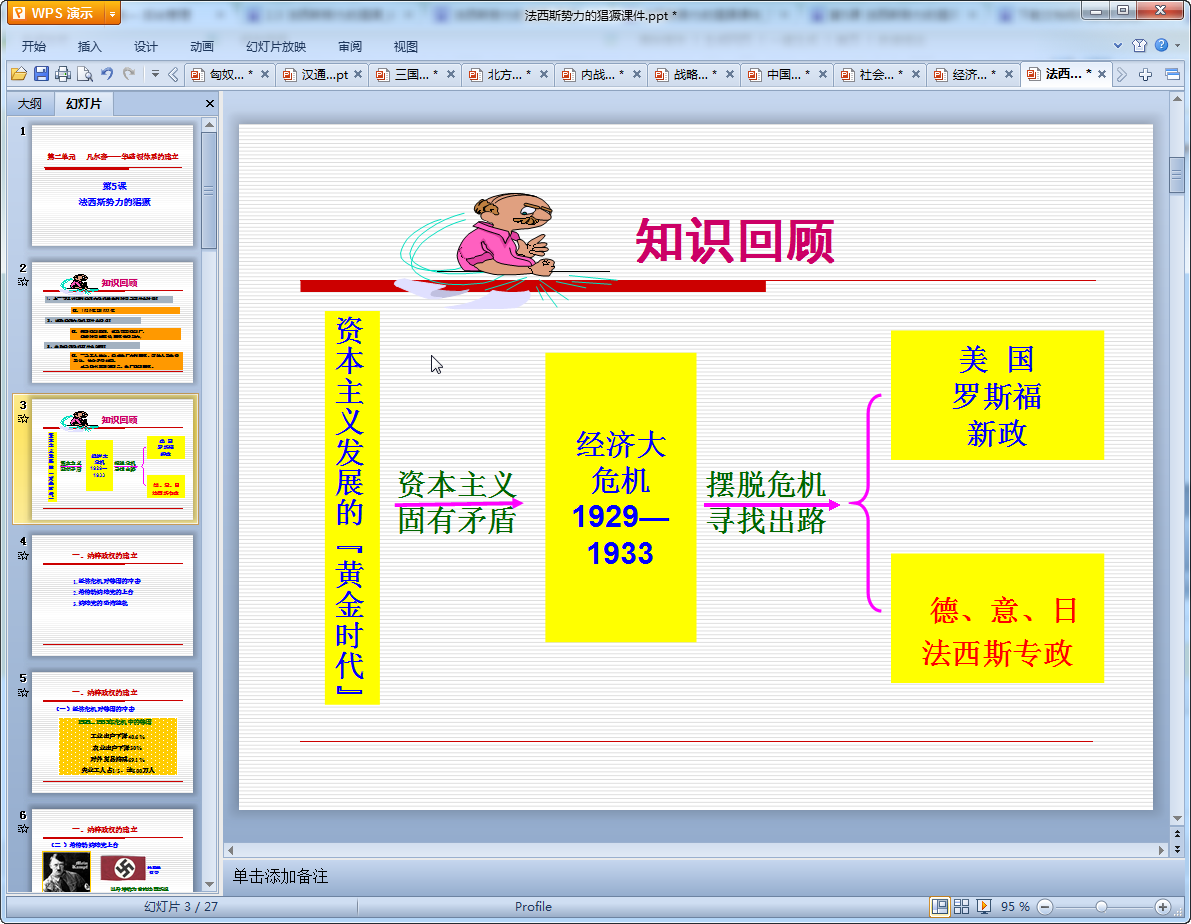Viewport: 1191px width, 924px height.
Task: Switch to 幻灯片 thumbnails pane tab
Action: point(84,103)
